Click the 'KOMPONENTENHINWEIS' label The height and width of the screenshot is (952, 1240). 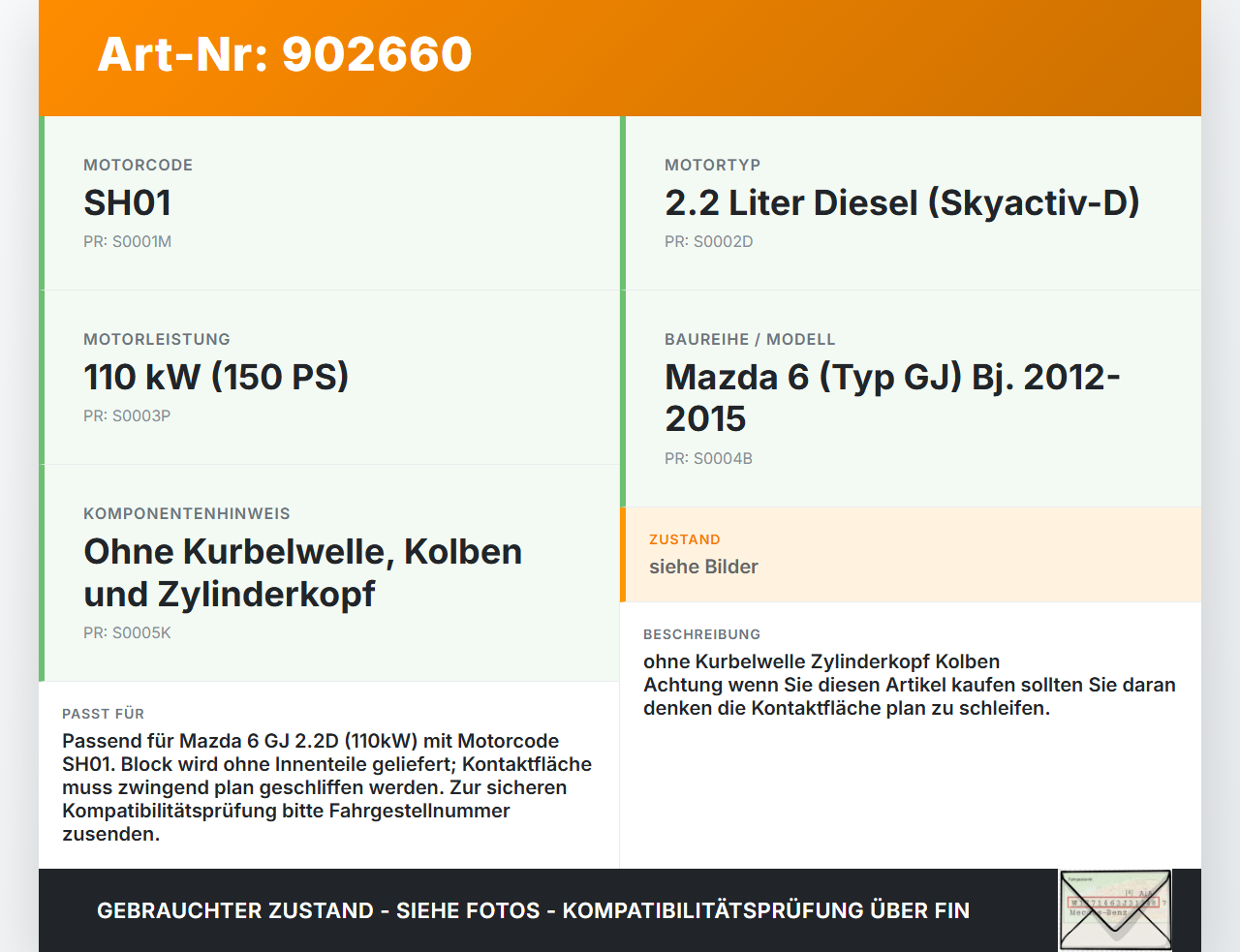point(187,513)
